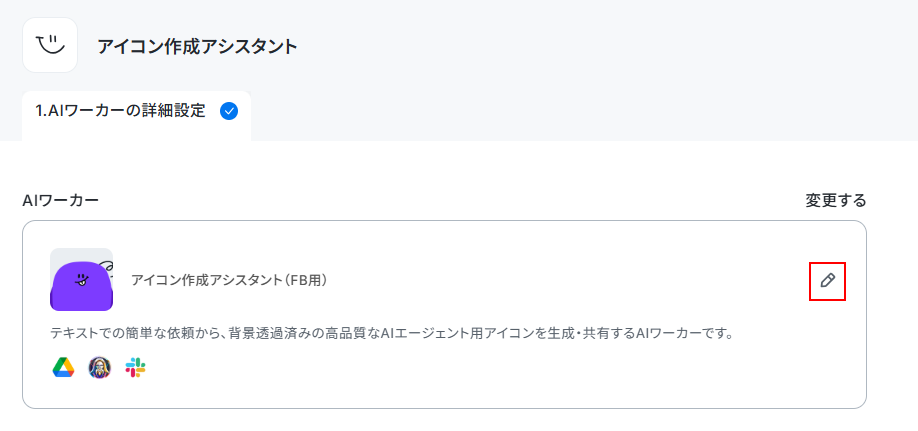
Task: Click the smiley face logo at top
Action: [50, 45]
